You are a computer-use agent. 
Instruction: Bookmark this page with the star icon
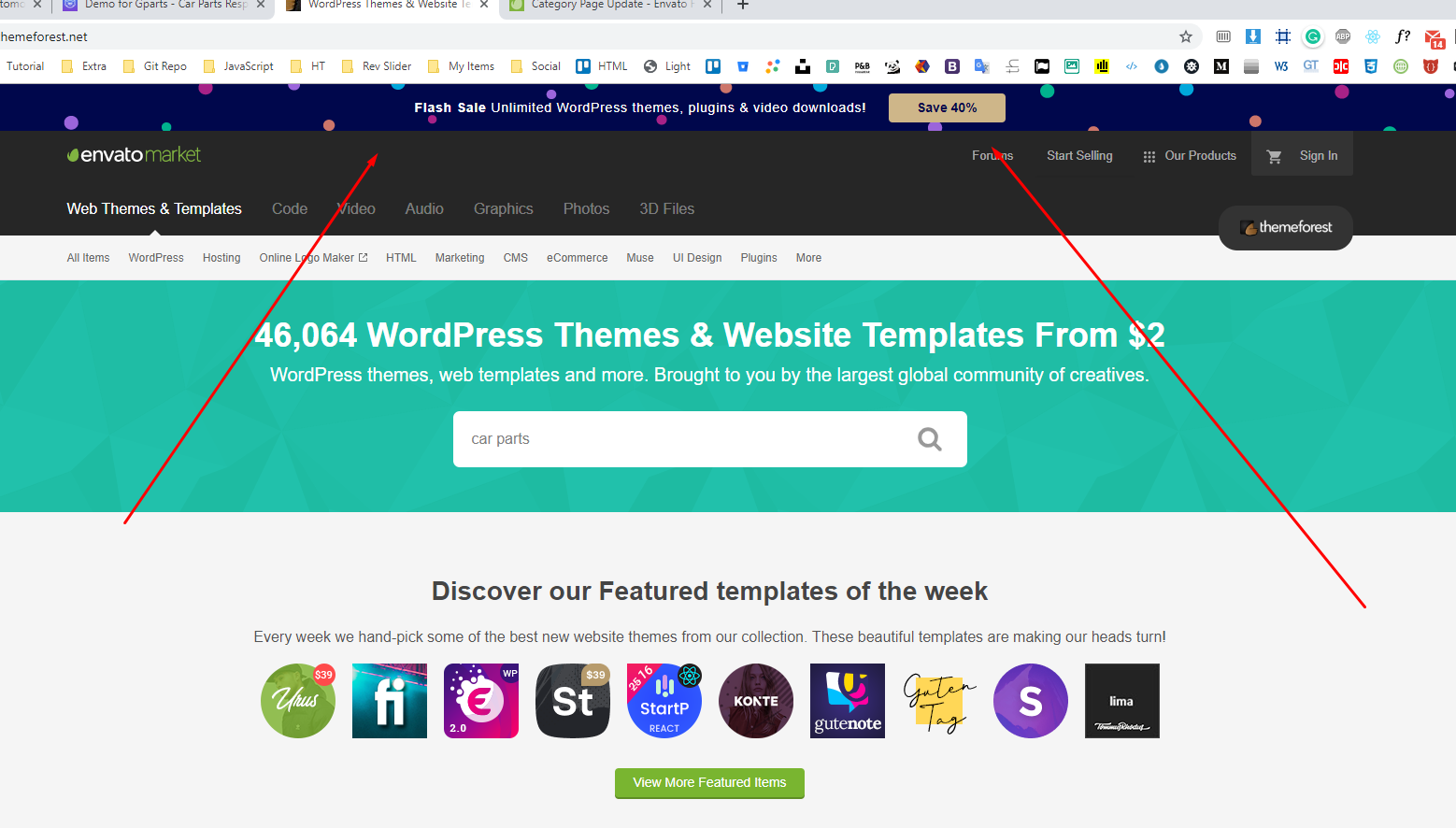(x=1186, y=36)
